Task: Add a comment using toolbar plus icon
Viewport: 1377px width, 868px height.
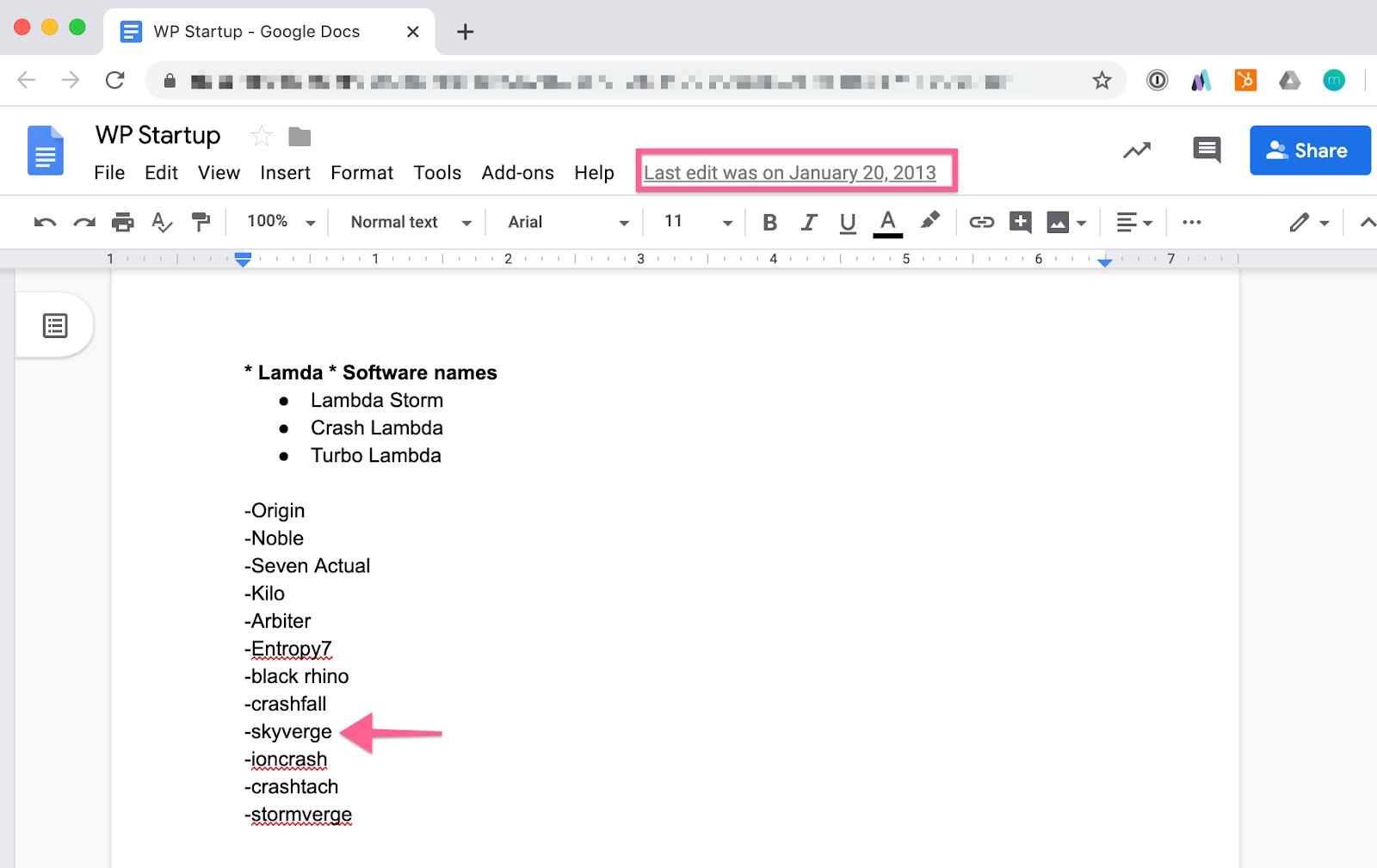Action: click(x=1021, y=223)
